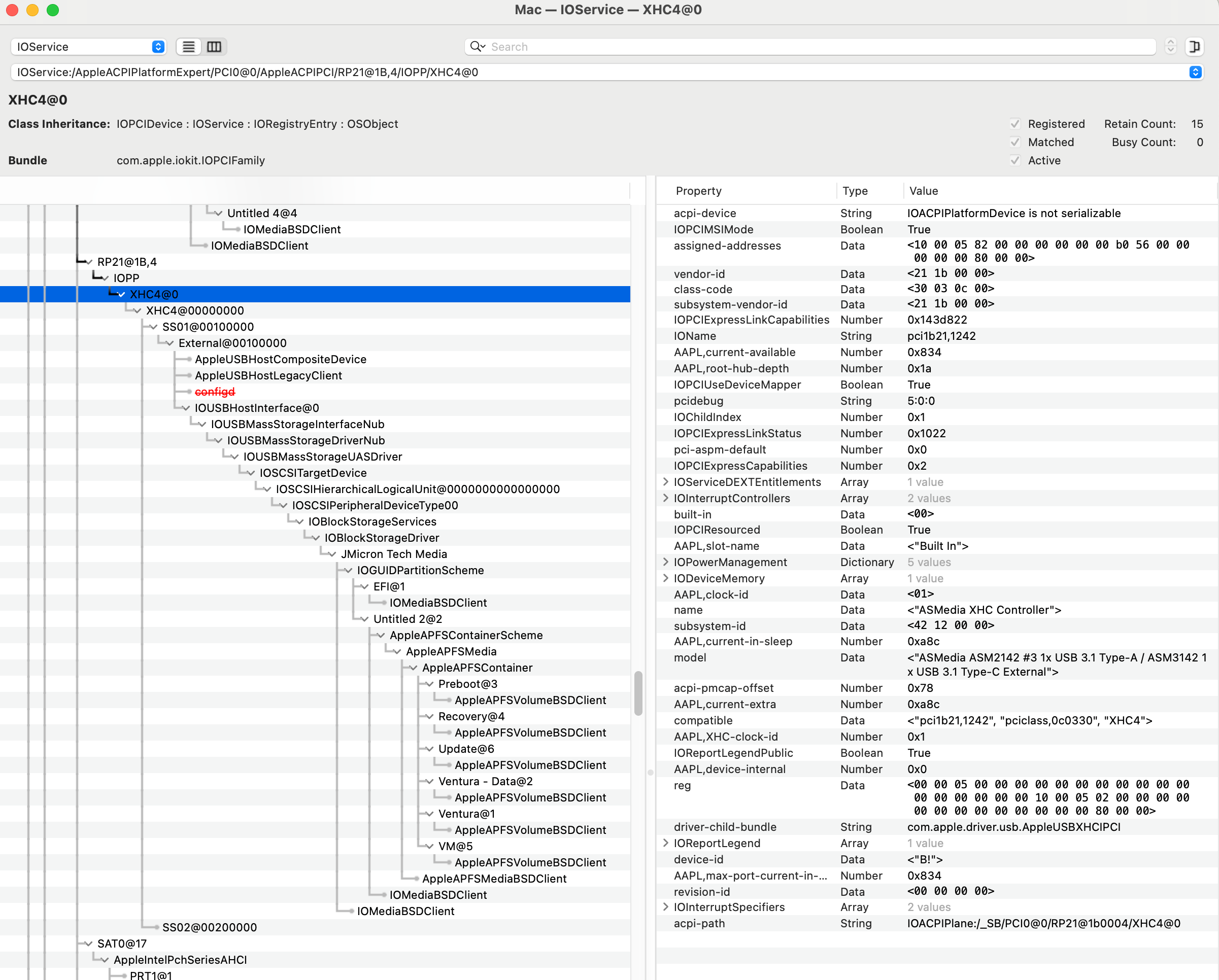This screenshot has height=980, width=1219.
Task: Click the tree pane vertical scrollbar
Action: pyautogui.click(x=638, y=693)
